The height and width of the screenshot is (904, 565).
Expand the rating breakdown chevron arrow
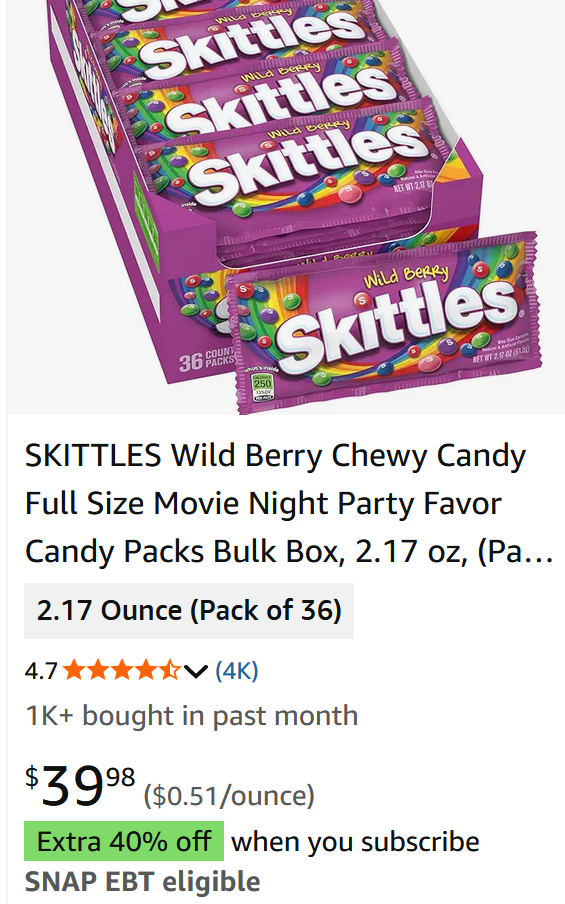point(195,672)
